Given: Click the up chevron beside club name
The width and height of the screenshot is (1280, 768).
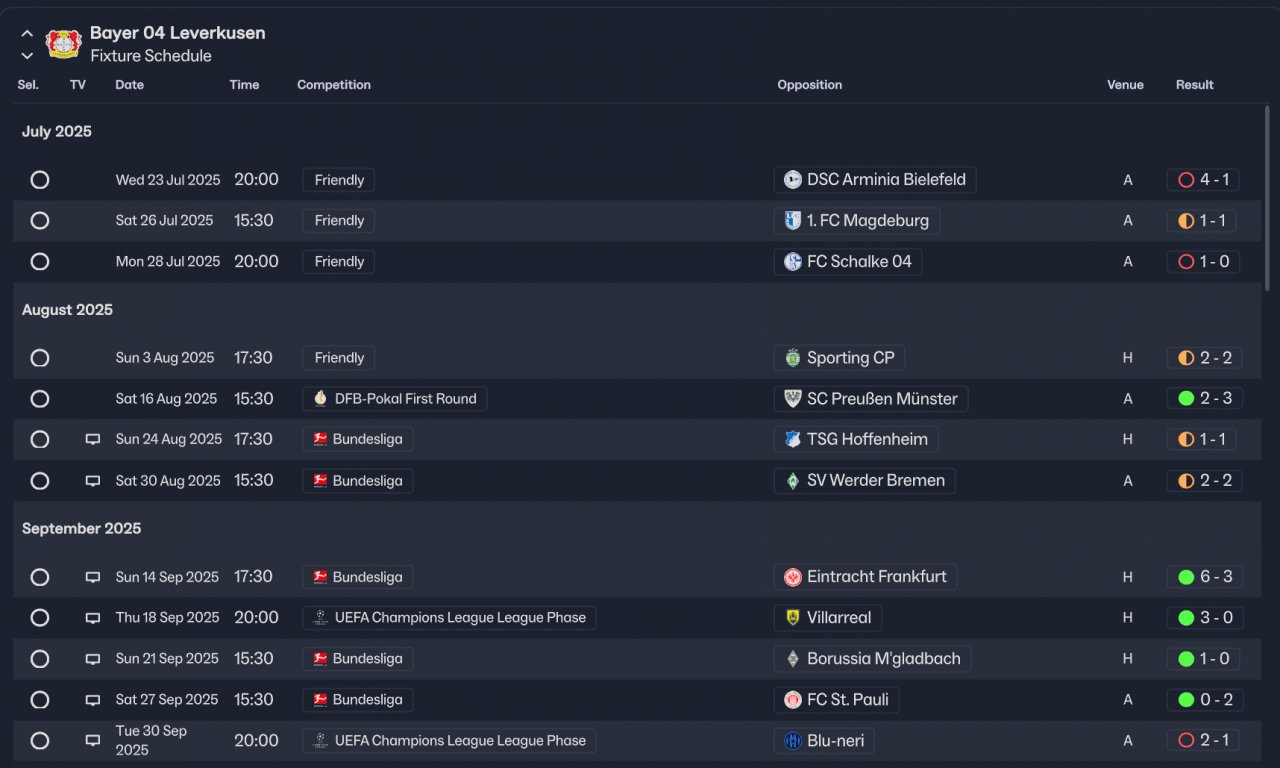Looking at the screenshot, I should pos(27,33).
